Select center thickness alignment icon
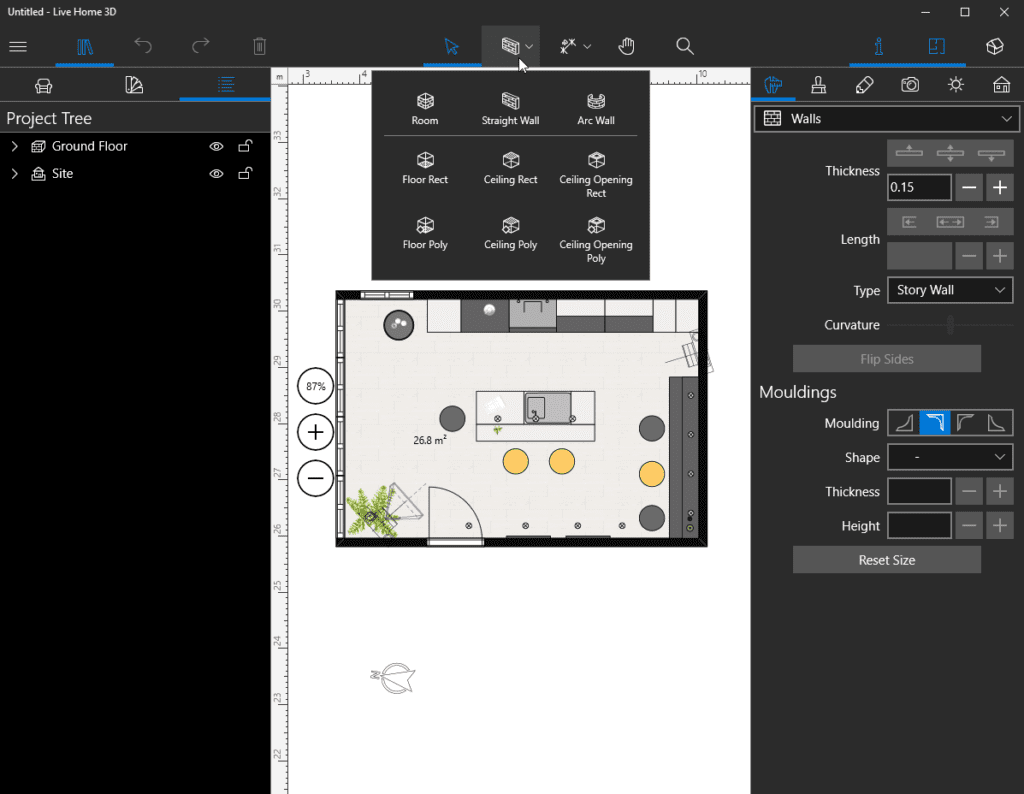 pos(950,153)
